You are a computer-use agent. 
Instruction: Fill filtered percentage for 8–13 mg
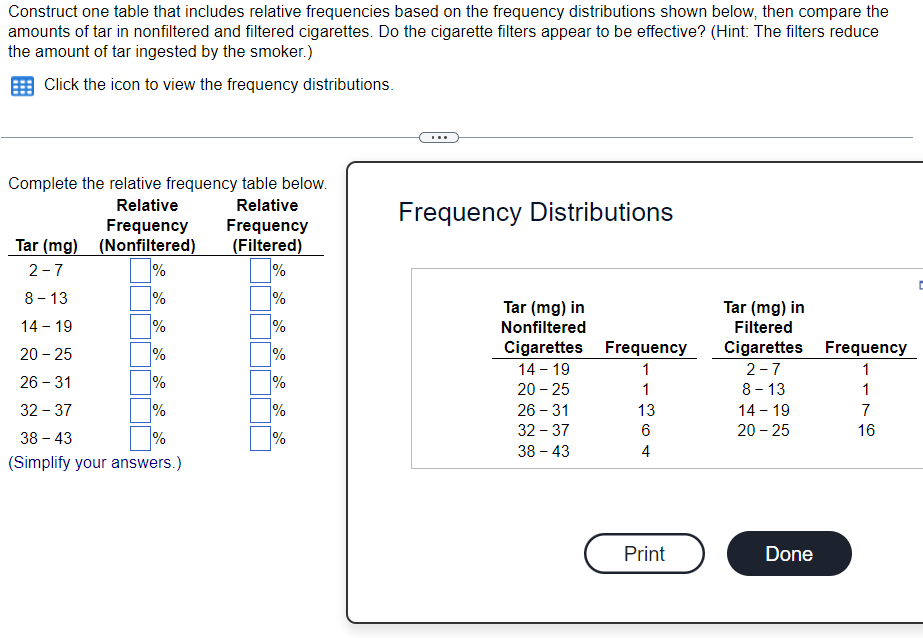(260, 298)
